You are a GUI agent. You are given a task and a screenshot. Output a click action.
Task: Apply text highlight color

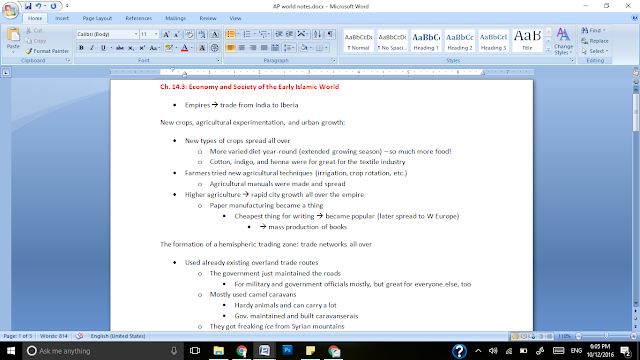tap(168, 48)
